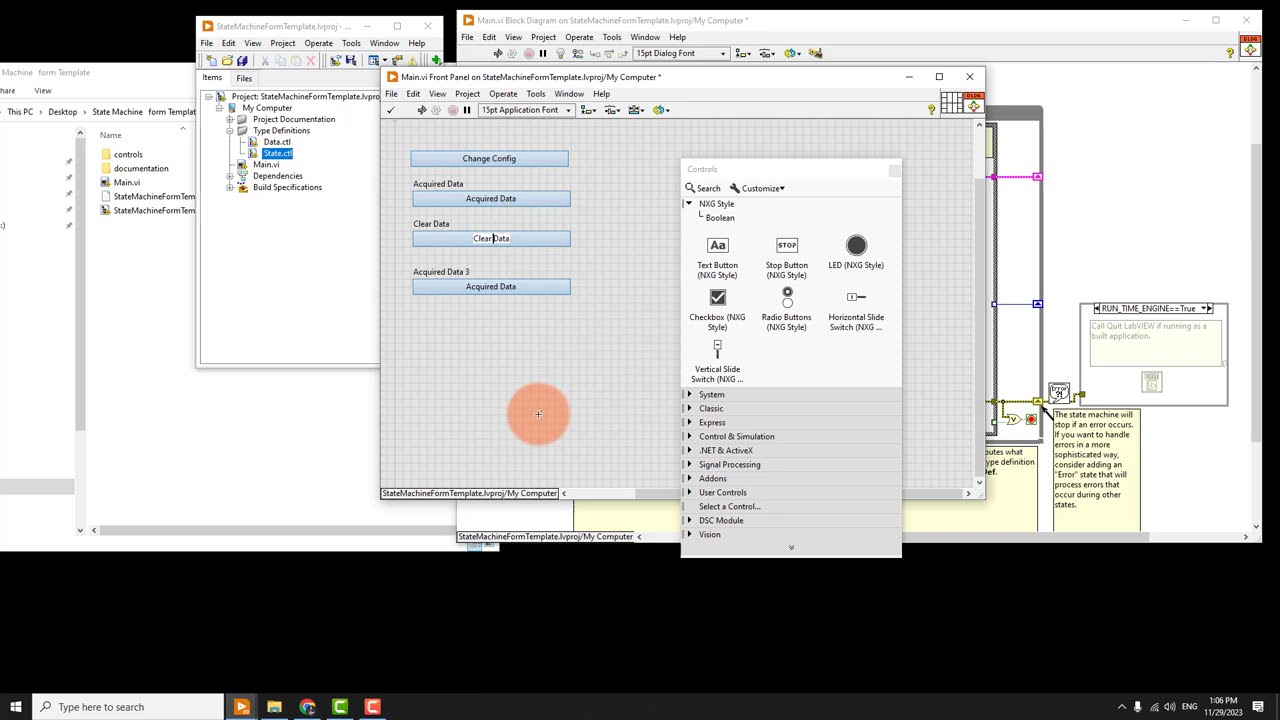This screenshot has width=1280, height=720.
Task: Open the Operate menu in Front Panel window
Action: [x=503, y=94]
